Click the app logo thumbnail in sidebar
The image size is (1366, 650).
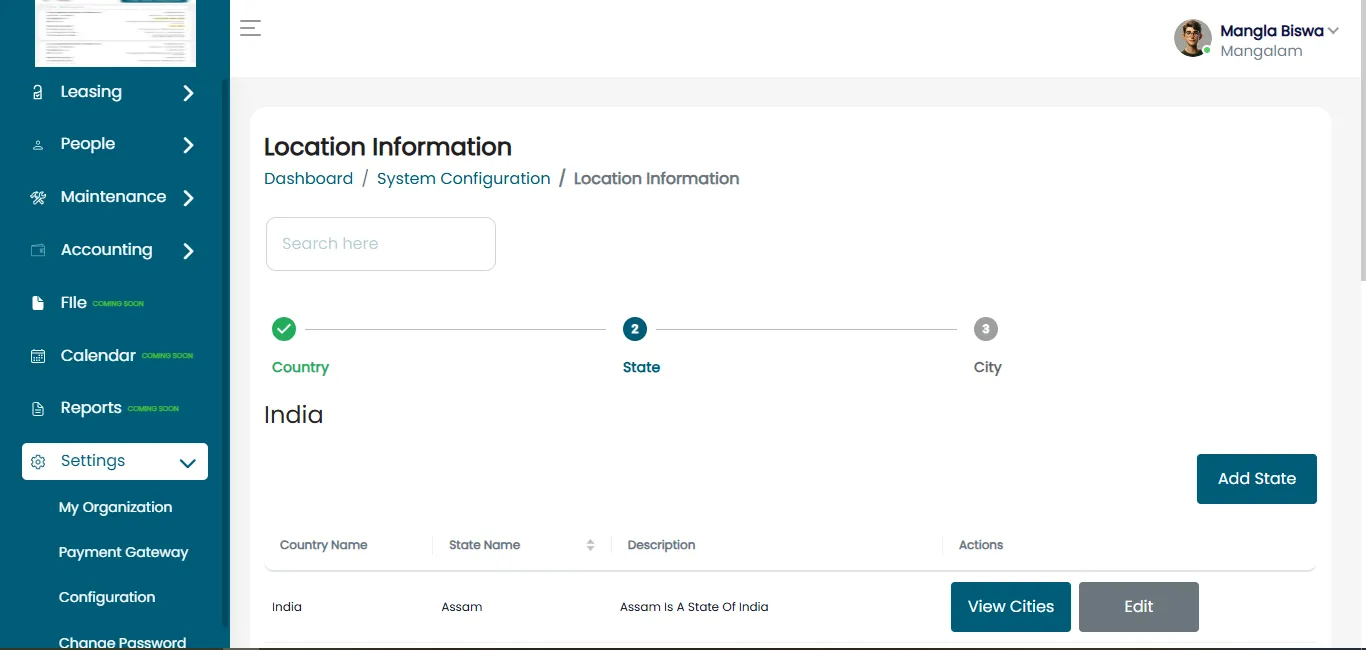[115, 33]
